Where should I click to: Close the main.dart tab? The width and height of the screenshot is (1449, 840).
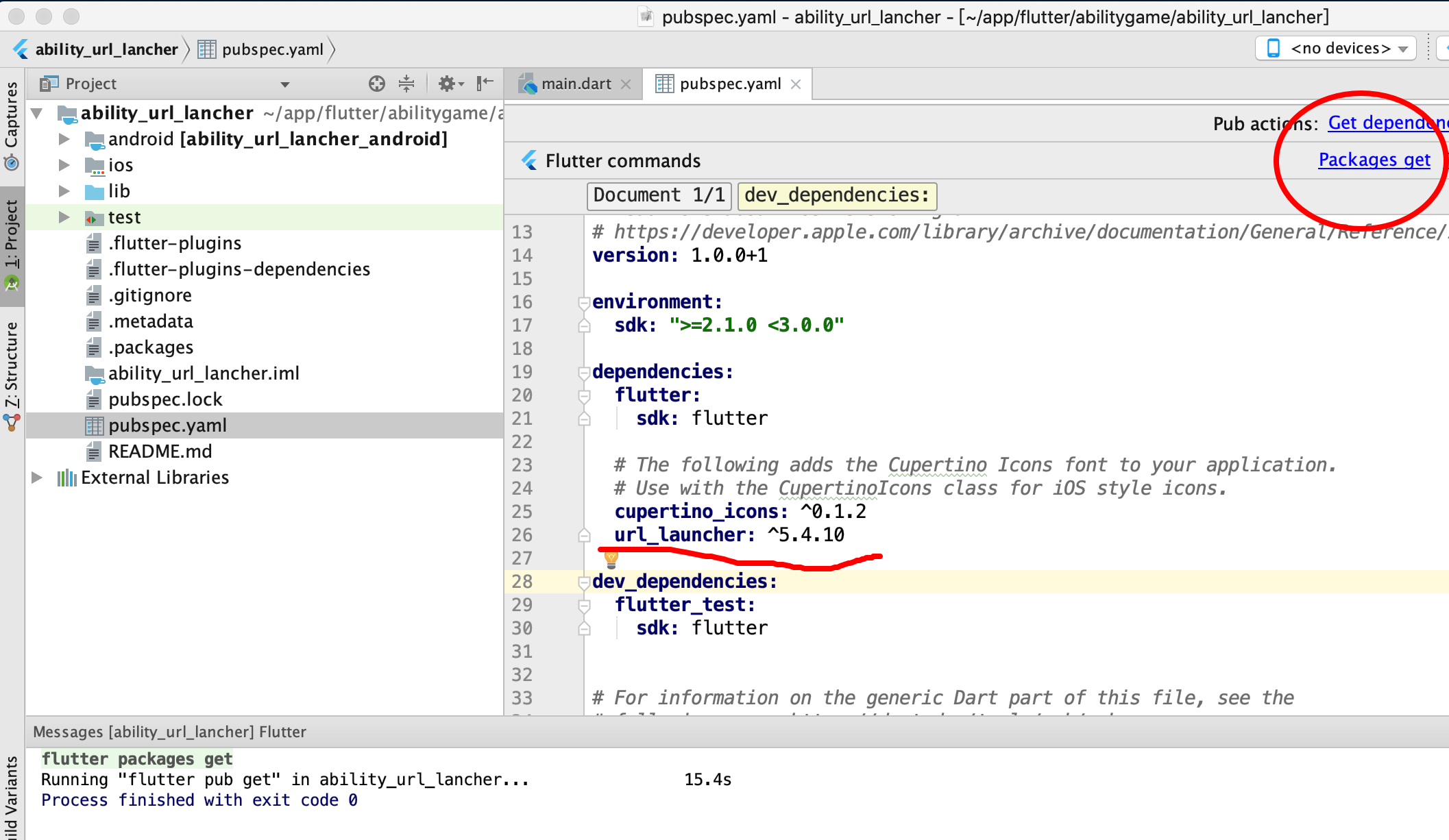tap(626, 84)
